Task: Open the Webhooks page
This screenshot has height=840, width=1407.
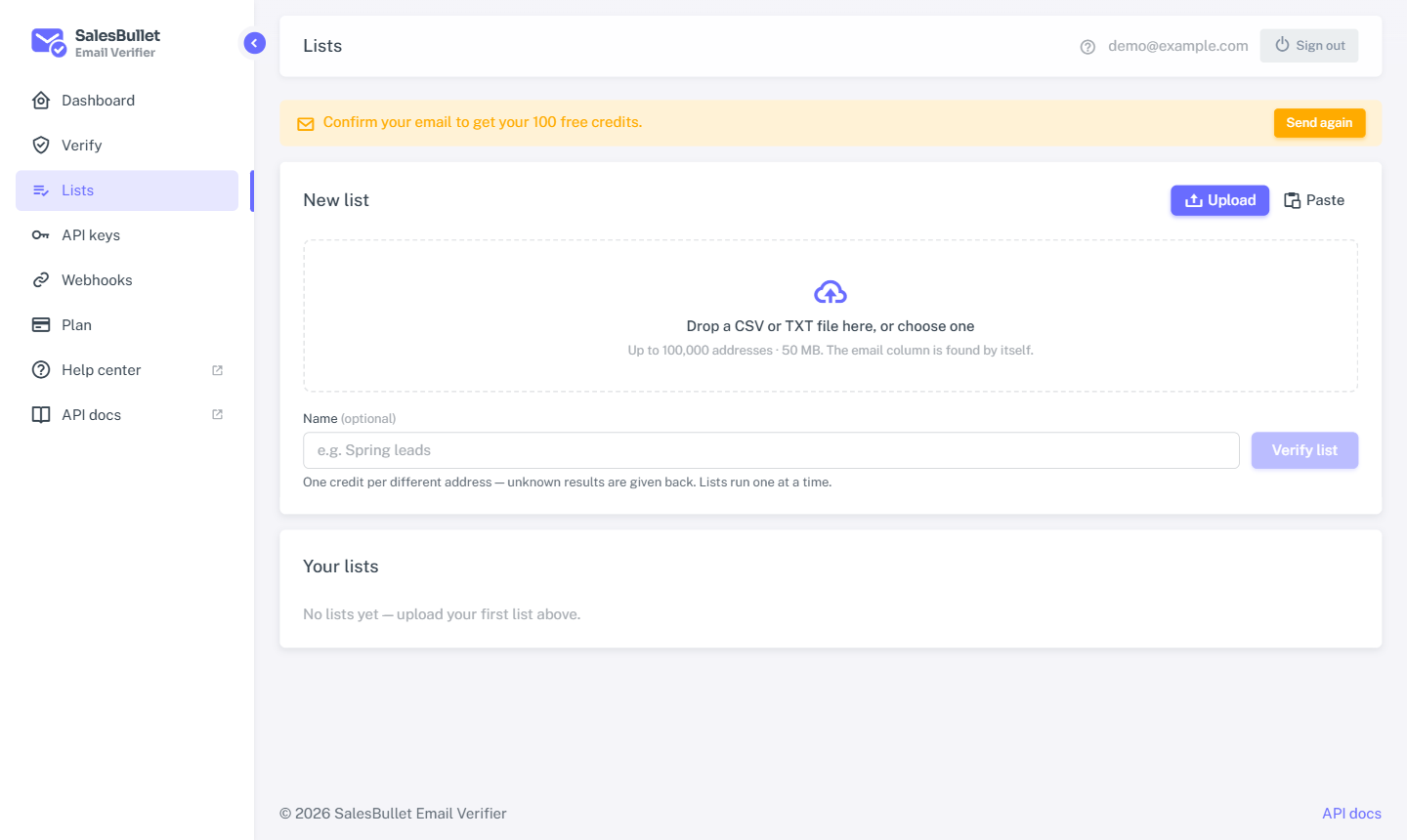Action: 127,280
